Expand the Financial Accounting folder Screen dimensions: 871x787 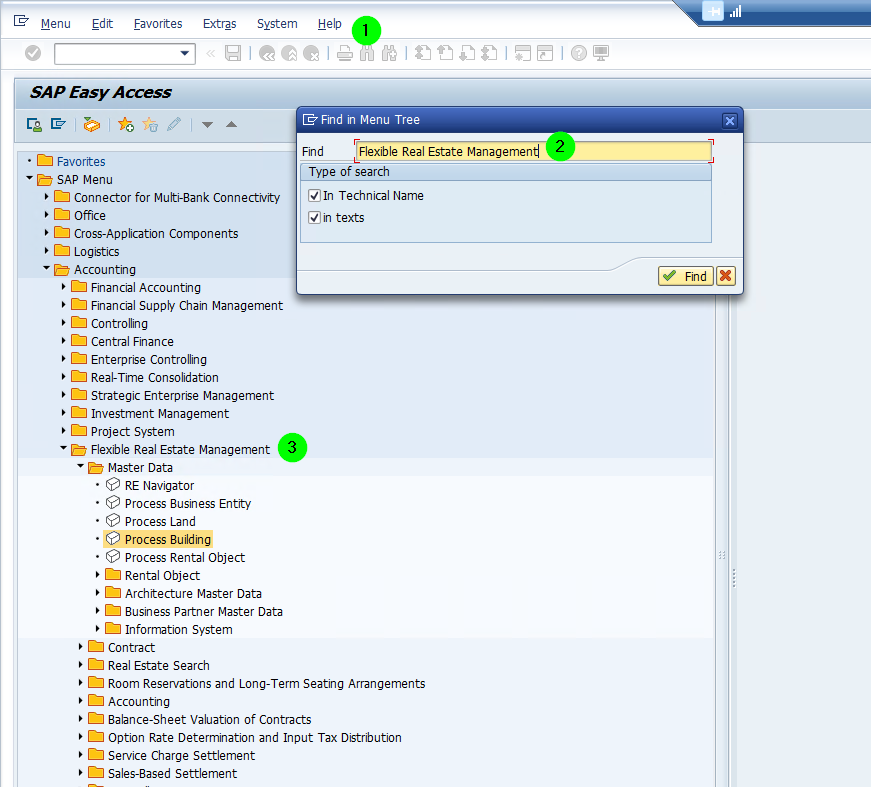[63, 287]
